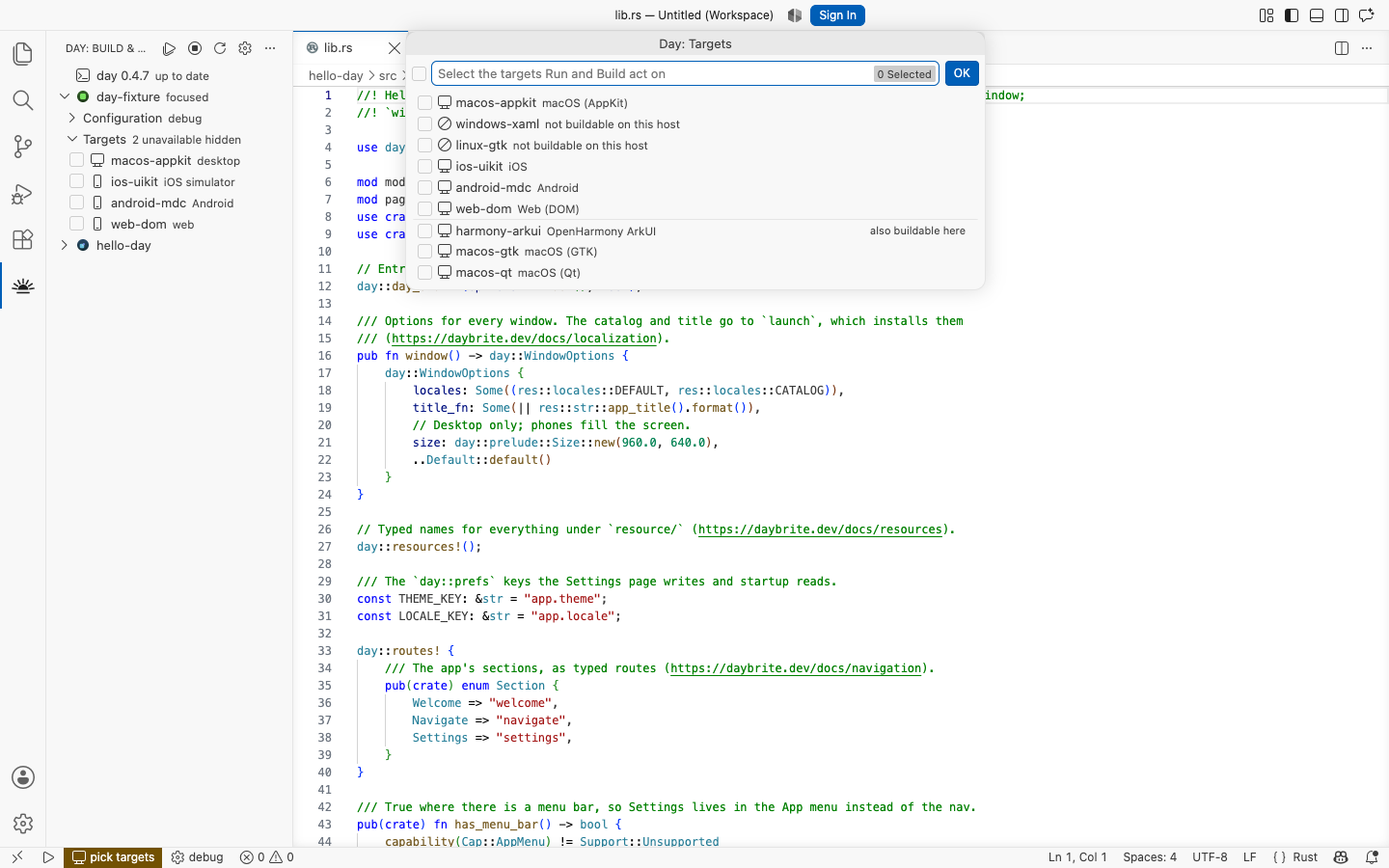Open editor more actions ellipsis
Screen dimensions: 1389x868
(x=1367, y=48)
